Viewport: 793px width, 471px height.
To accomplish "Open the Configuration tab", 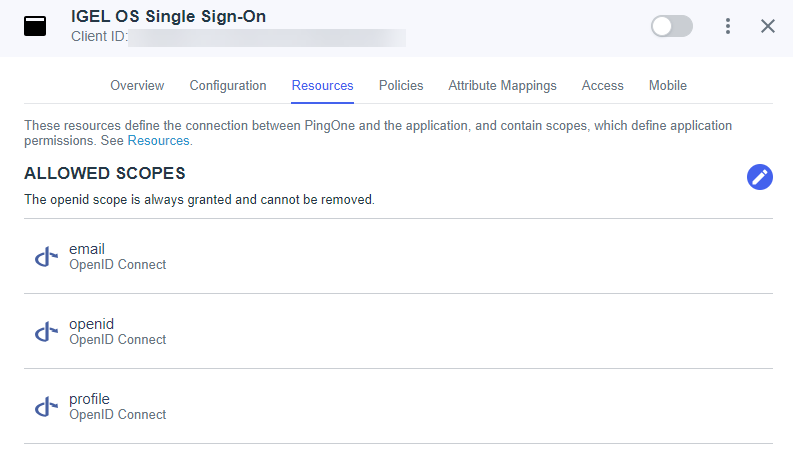I will point(228,86).
